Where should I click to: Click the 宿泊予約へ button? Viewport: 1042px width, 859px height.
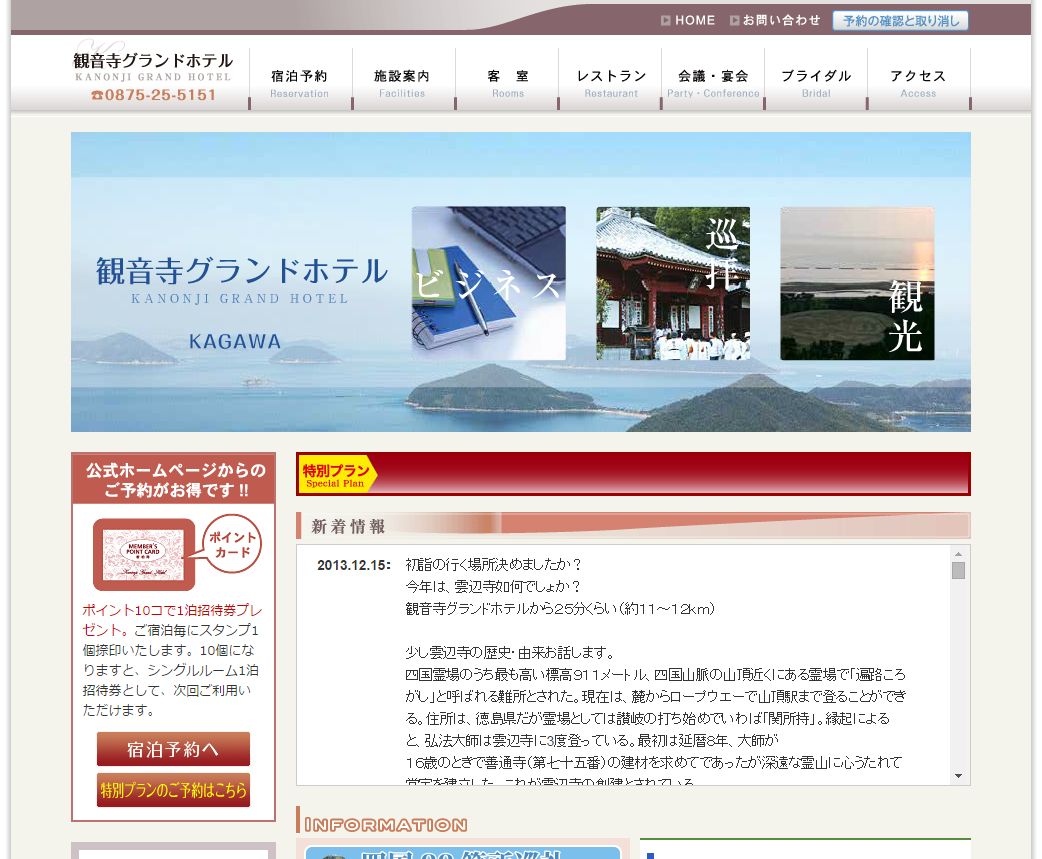pyautogui.click(x=173, y=749)
